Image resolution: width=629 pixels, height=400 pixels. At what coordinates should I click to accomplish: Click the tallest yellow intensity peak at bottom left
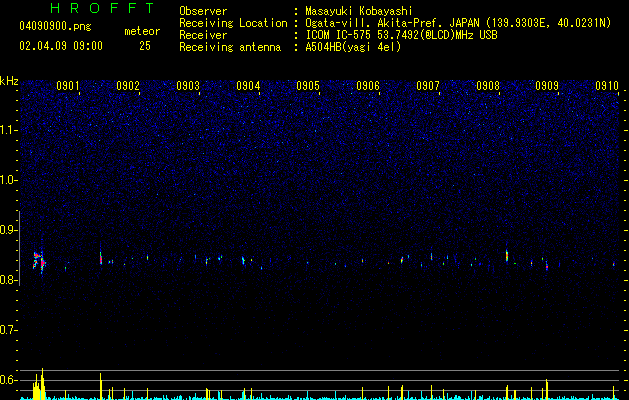click(x=42, y=384)
